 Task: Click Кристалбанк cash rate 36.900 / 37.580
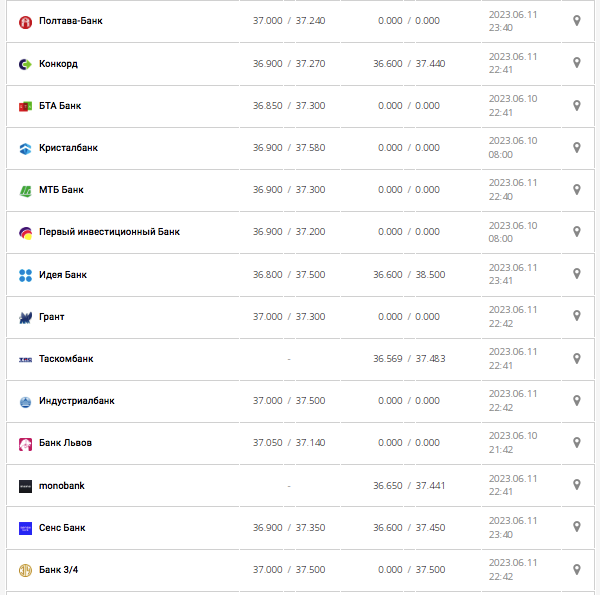289,148
